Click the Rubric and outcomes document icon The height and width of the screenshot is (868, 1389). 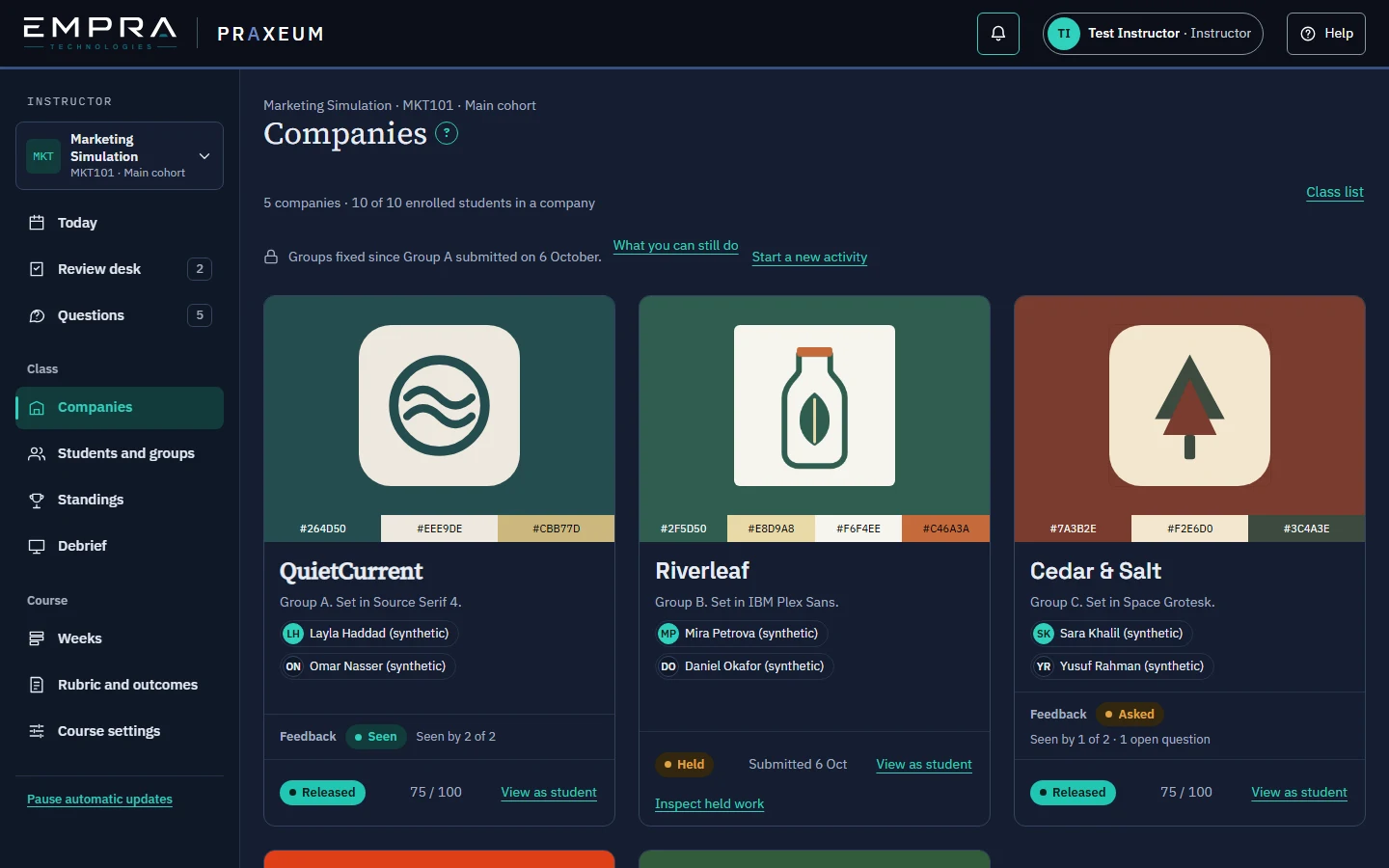coord(37,685)
